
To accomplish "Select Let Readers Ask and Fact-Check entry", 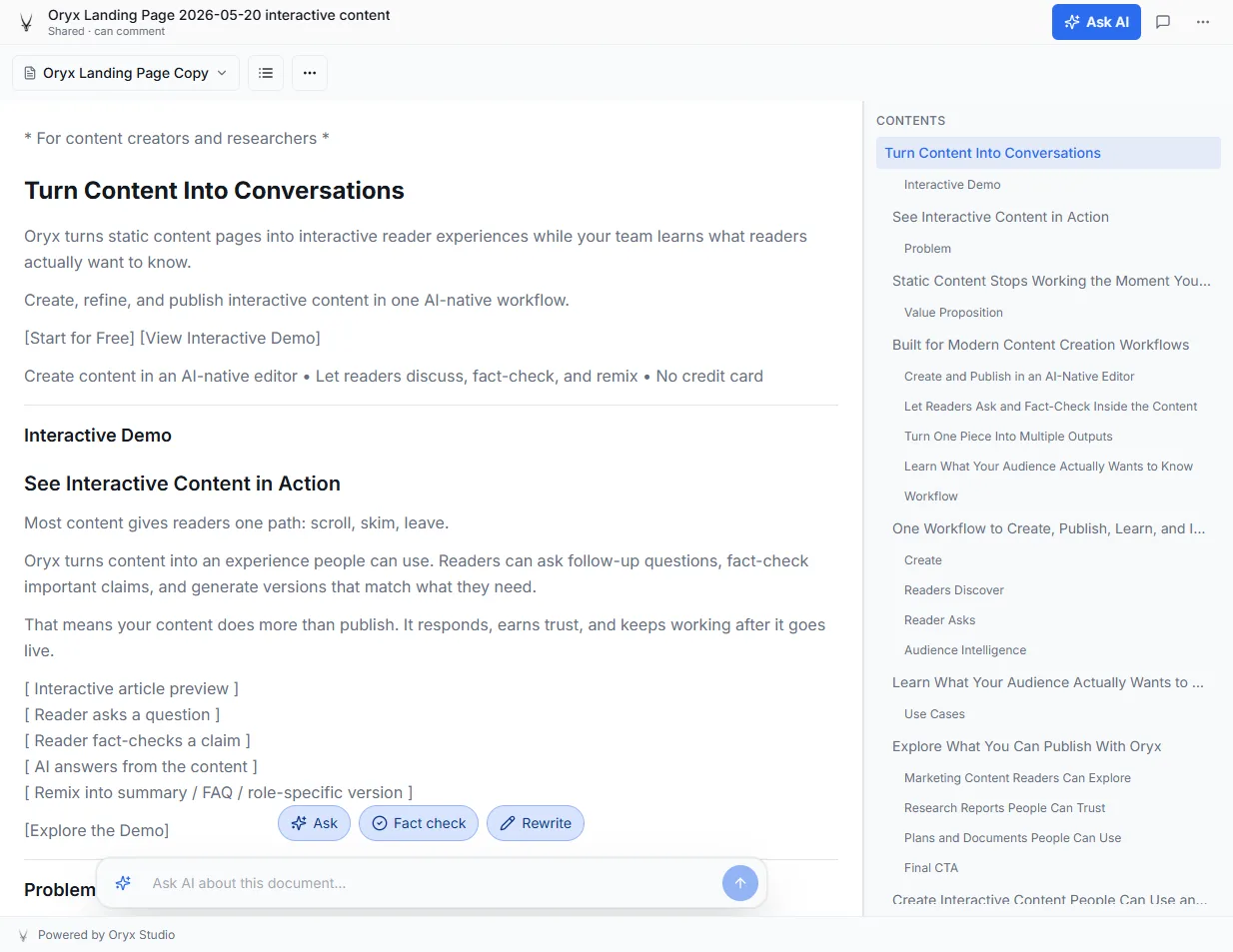I will click(x=1050, y=407).
